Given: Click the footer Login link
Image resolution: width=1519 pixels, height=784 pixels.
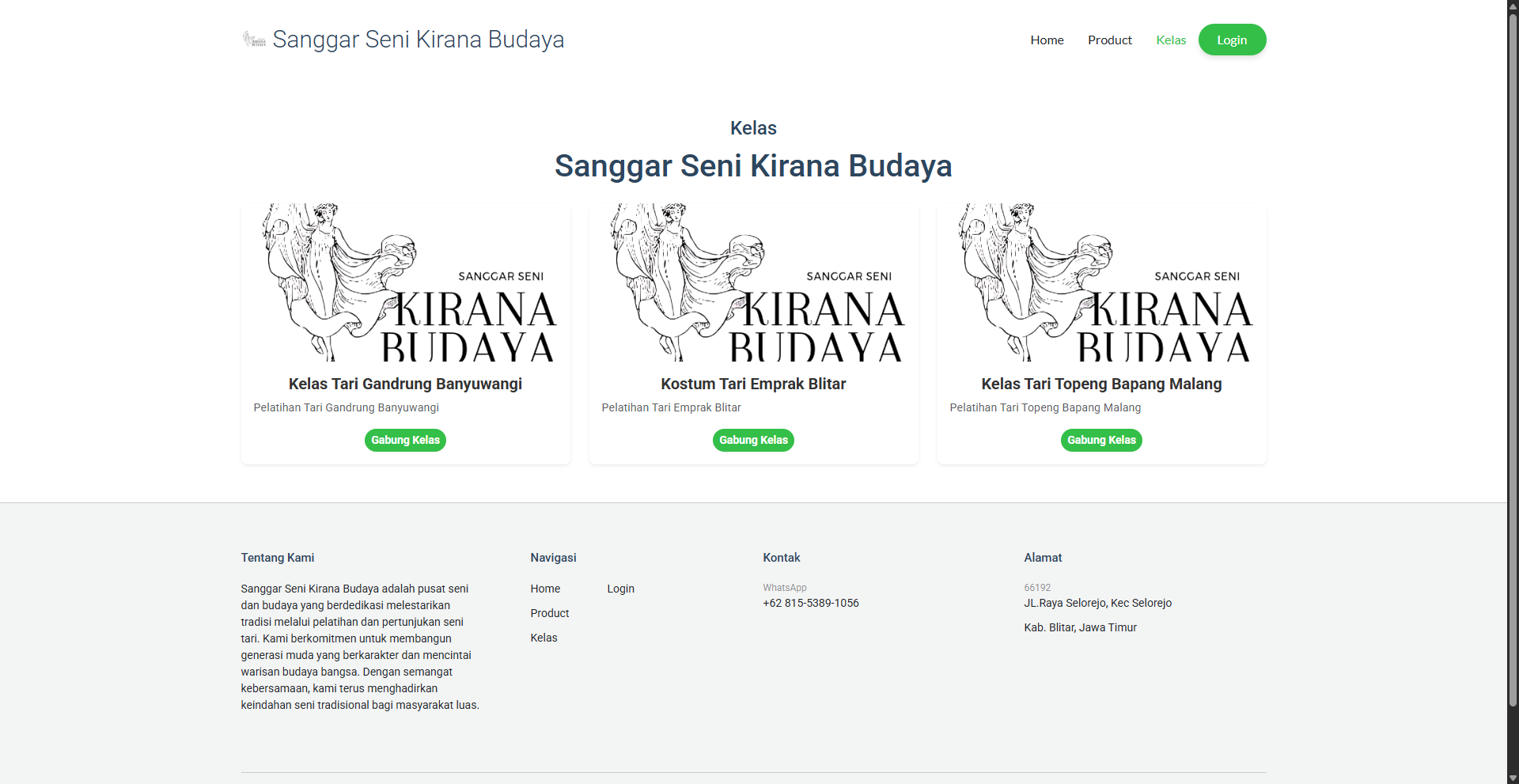Looking at the screenshot, I should click(620, 589).
